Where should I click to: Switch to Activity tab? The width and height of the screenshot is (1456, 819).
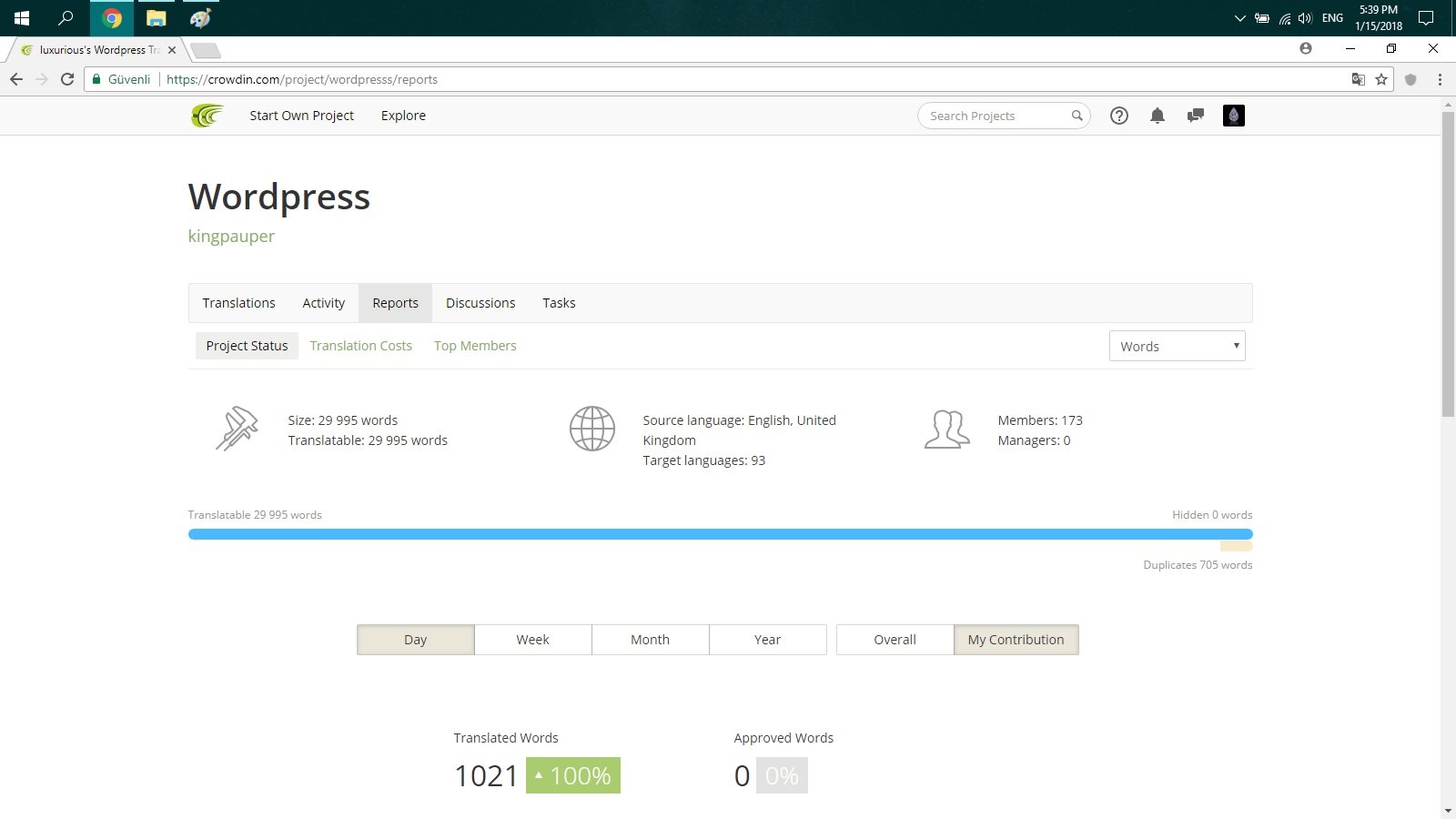click(x=324, y=303)
